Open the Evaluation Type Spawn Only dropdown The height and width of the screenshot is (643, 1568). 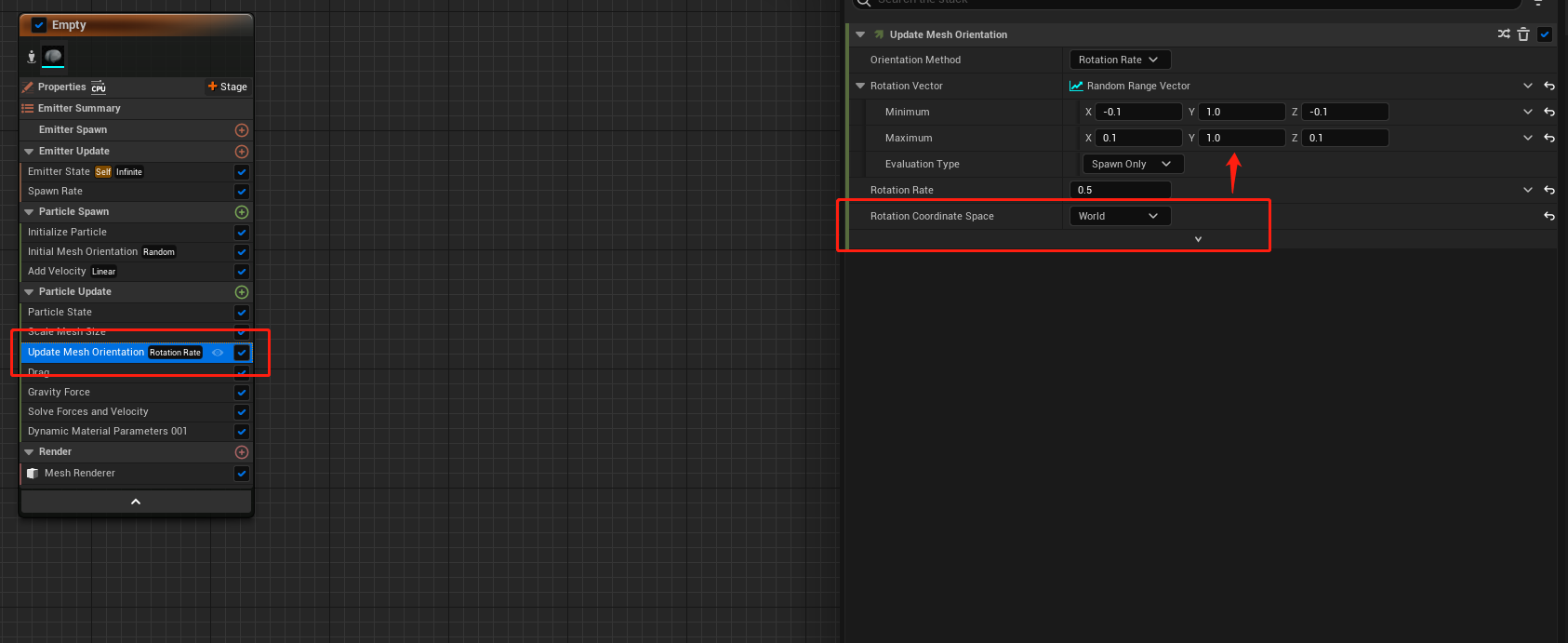tap(1132, 164)
